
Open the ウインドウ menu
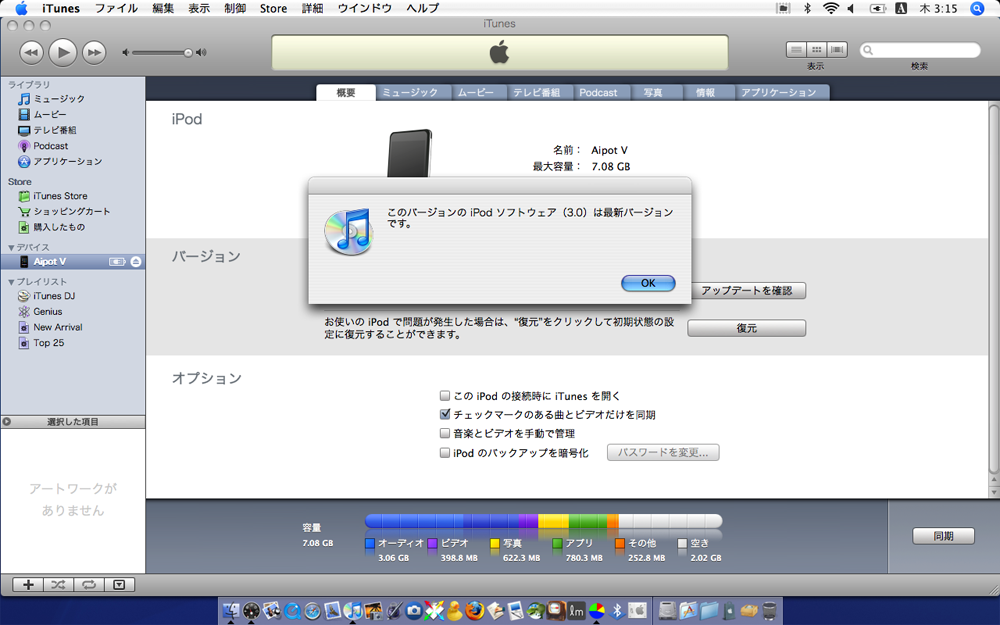[x=365, y=8]
